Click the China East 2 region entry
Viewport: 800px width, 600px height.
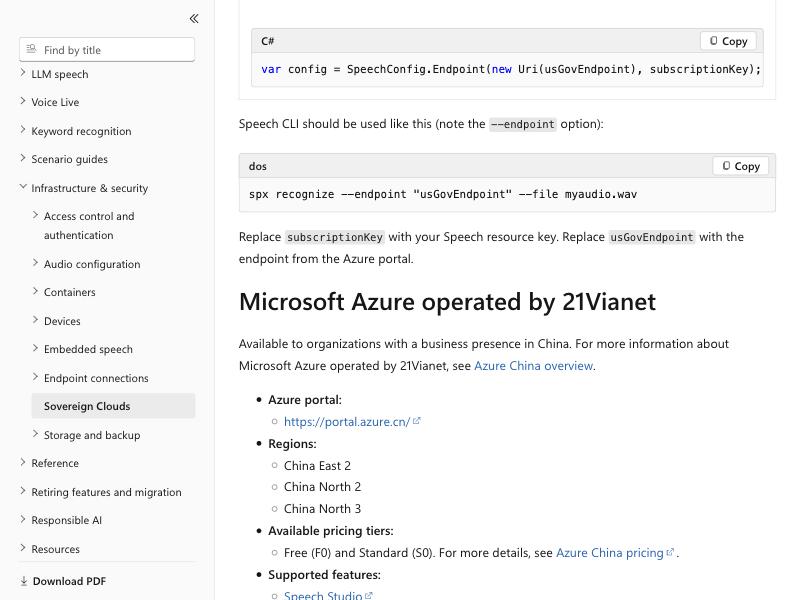317,466
